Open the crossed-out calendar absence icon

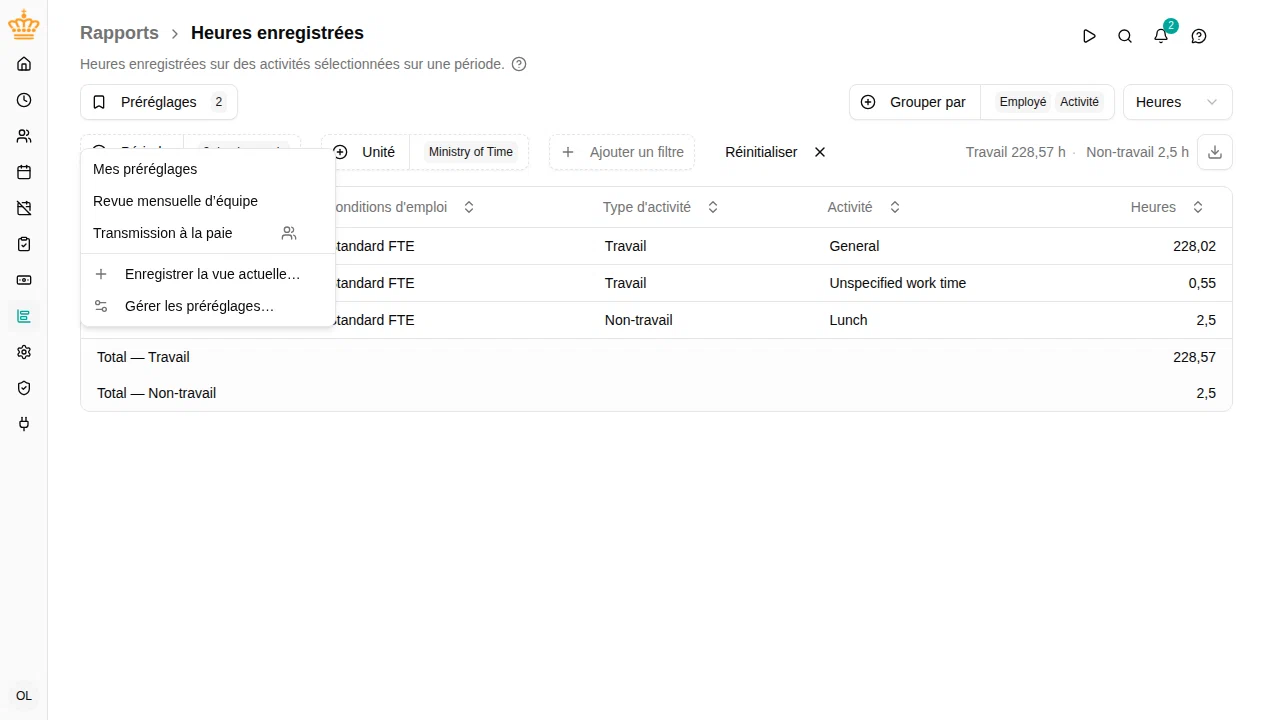click(x=24, y=208)
